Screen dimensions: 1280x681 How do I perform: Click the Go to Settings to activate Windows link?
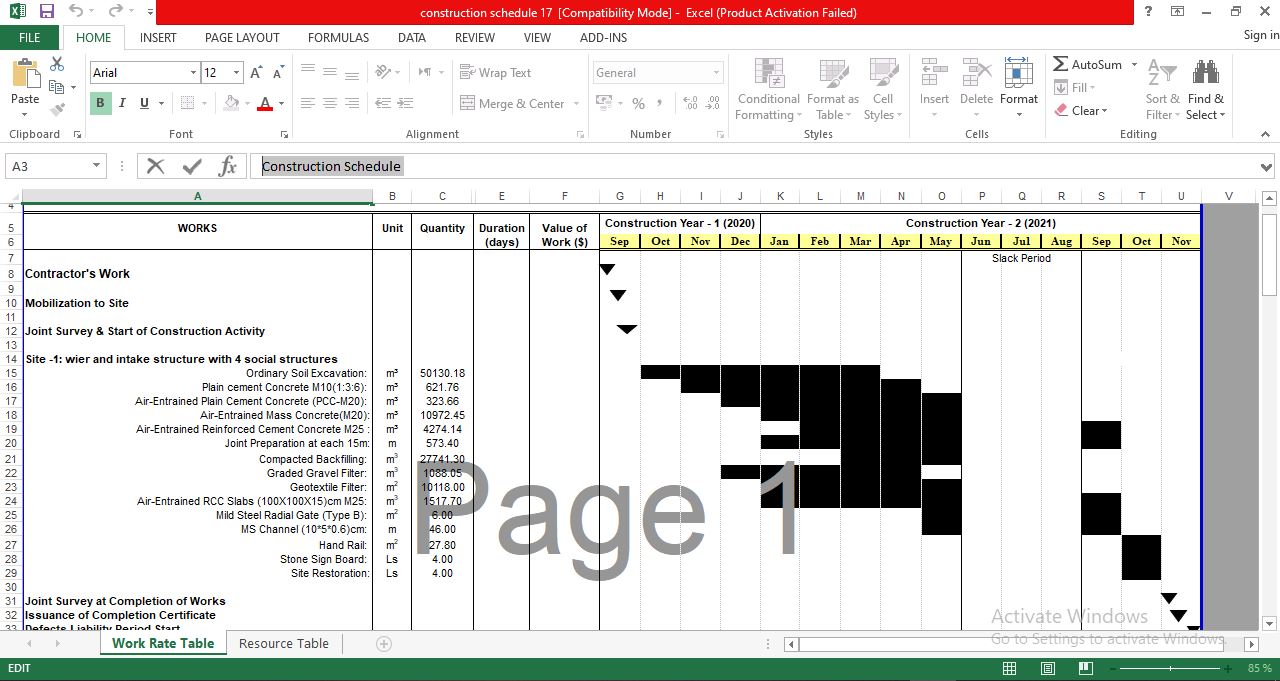[1106, 638]
